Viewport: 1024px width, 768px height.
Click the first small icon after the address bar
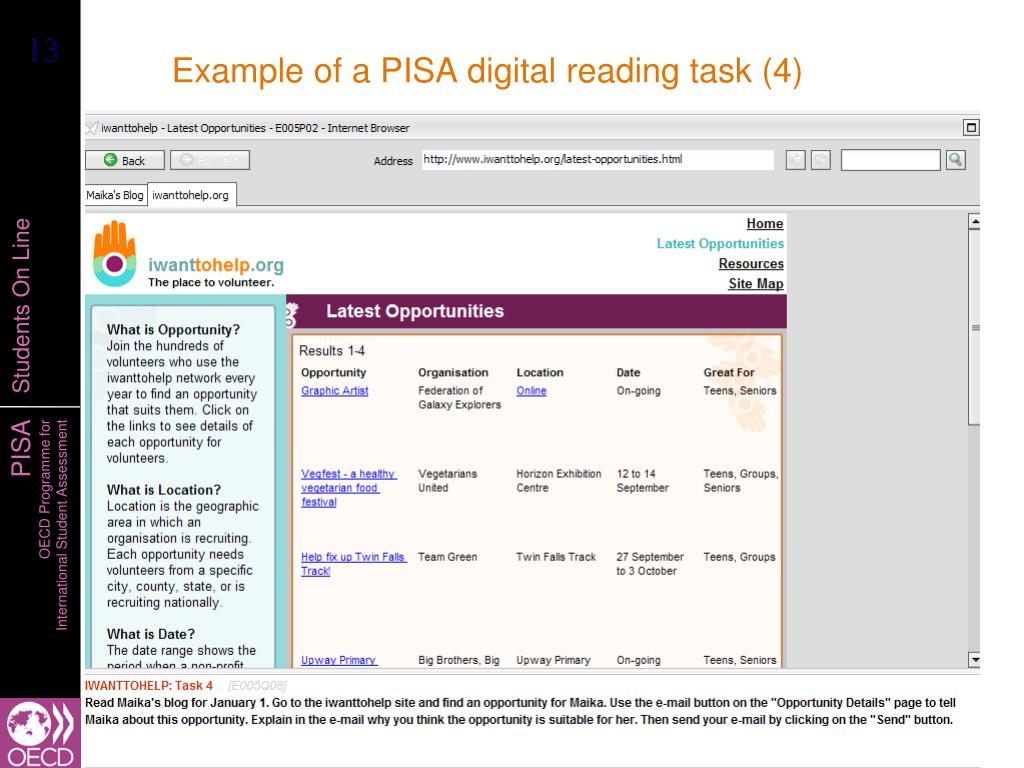(795, 159)
